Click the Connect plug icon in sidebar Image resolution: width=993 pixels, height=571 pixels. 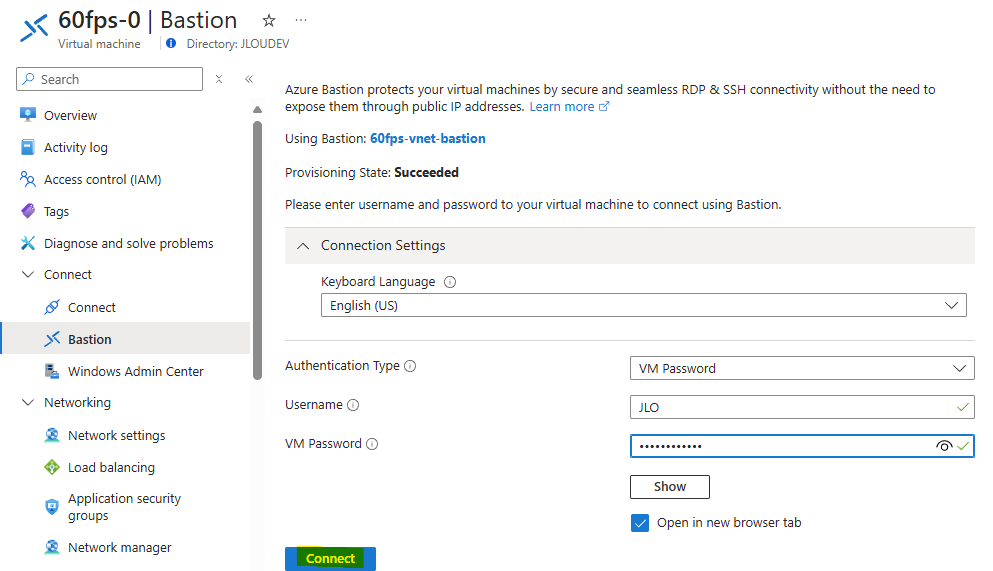pos(52,307)
